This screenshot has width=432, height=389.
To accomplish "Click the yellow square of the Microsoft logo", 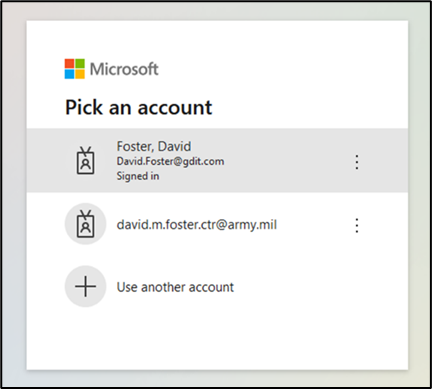I will [80, 74].
